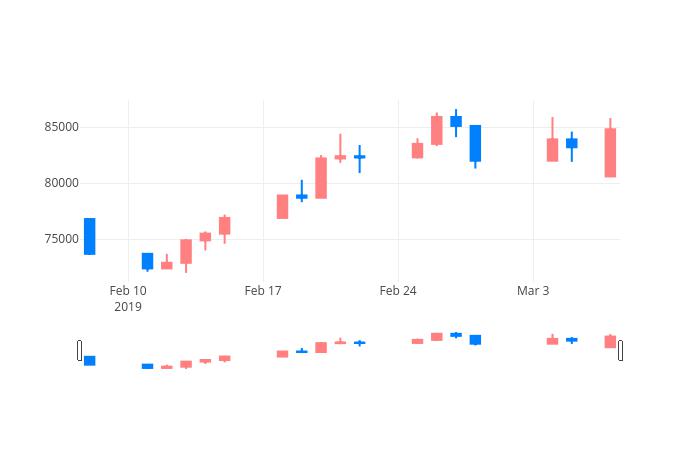700x450 pixels.
Task: Click leftmost blue mini candle in range slider
Action: click(90, 361)
